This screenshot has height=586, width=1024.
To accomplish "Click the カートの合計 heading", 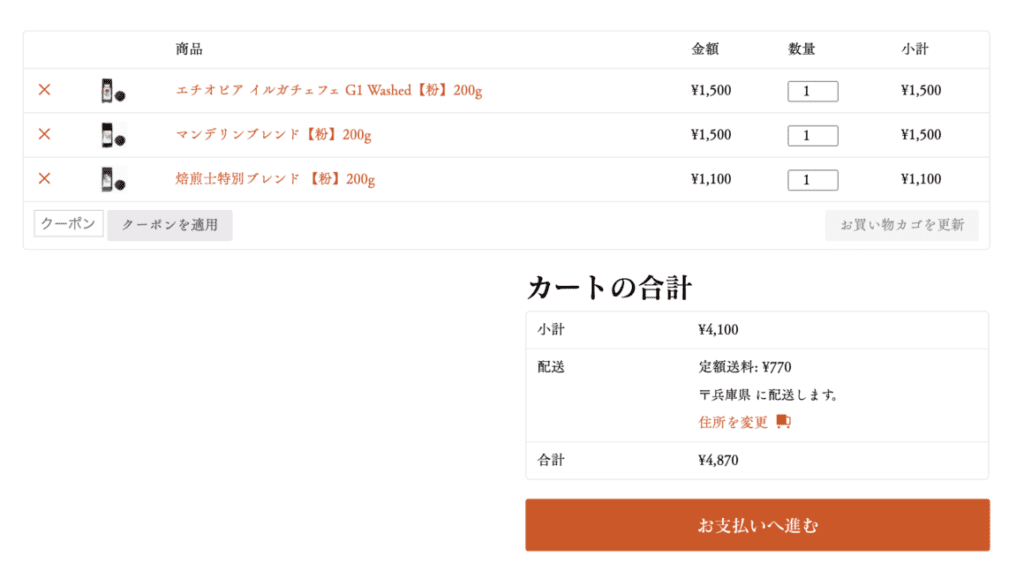I will click(609, 288).
